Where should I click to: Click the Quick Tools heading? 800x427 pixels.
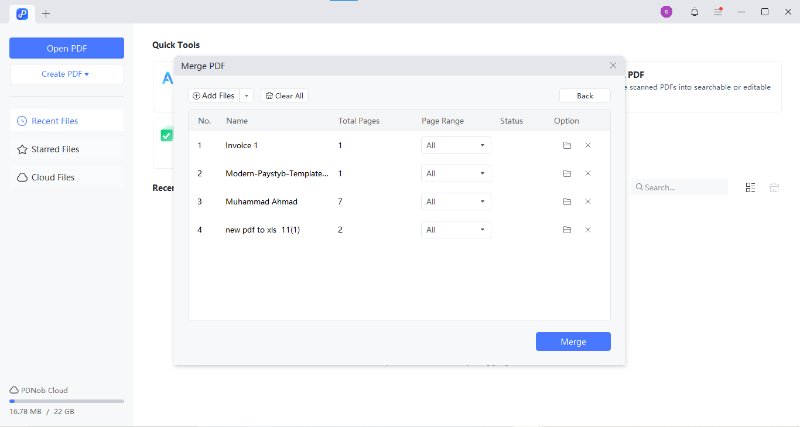[x=176, y=45]
